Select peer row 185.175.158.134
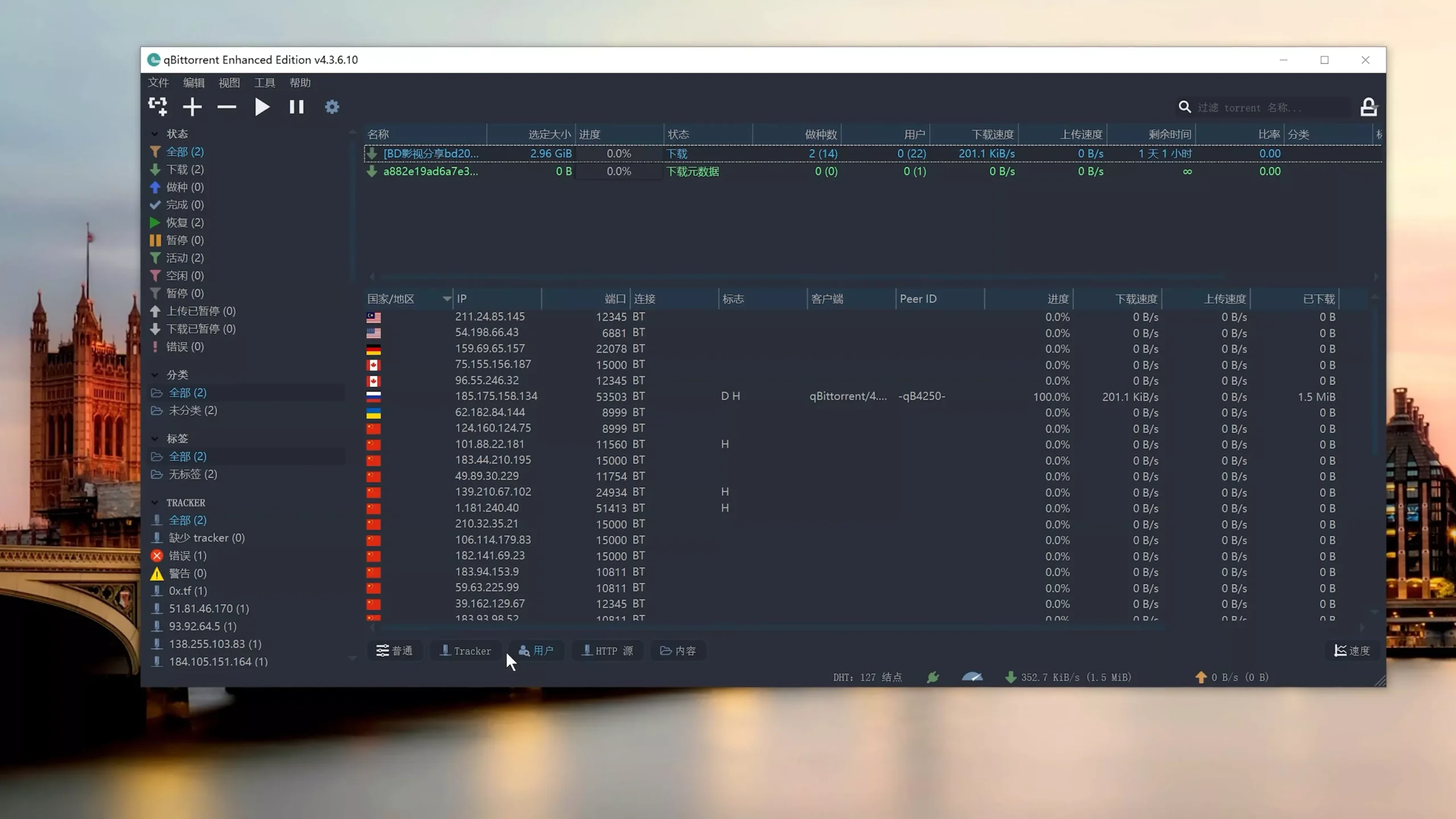Viewport: 1456px width, 819px height. point(496,396)
